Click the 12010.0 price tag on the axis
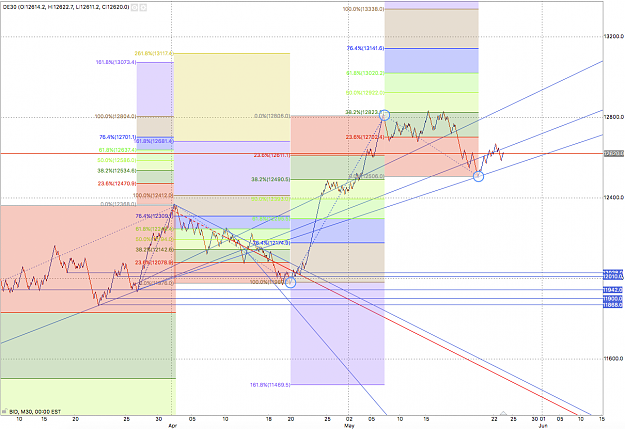The image size is (625, 429). click(x=613, y=277)
